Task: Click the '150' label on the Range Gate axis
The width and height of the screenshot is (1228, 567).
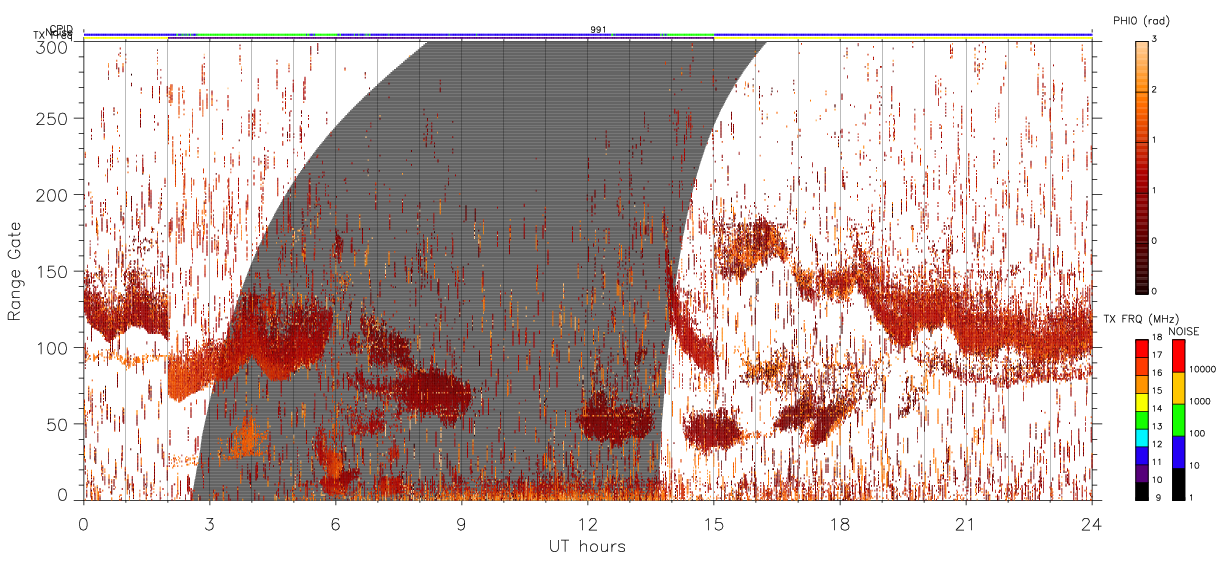Action: 55,272
